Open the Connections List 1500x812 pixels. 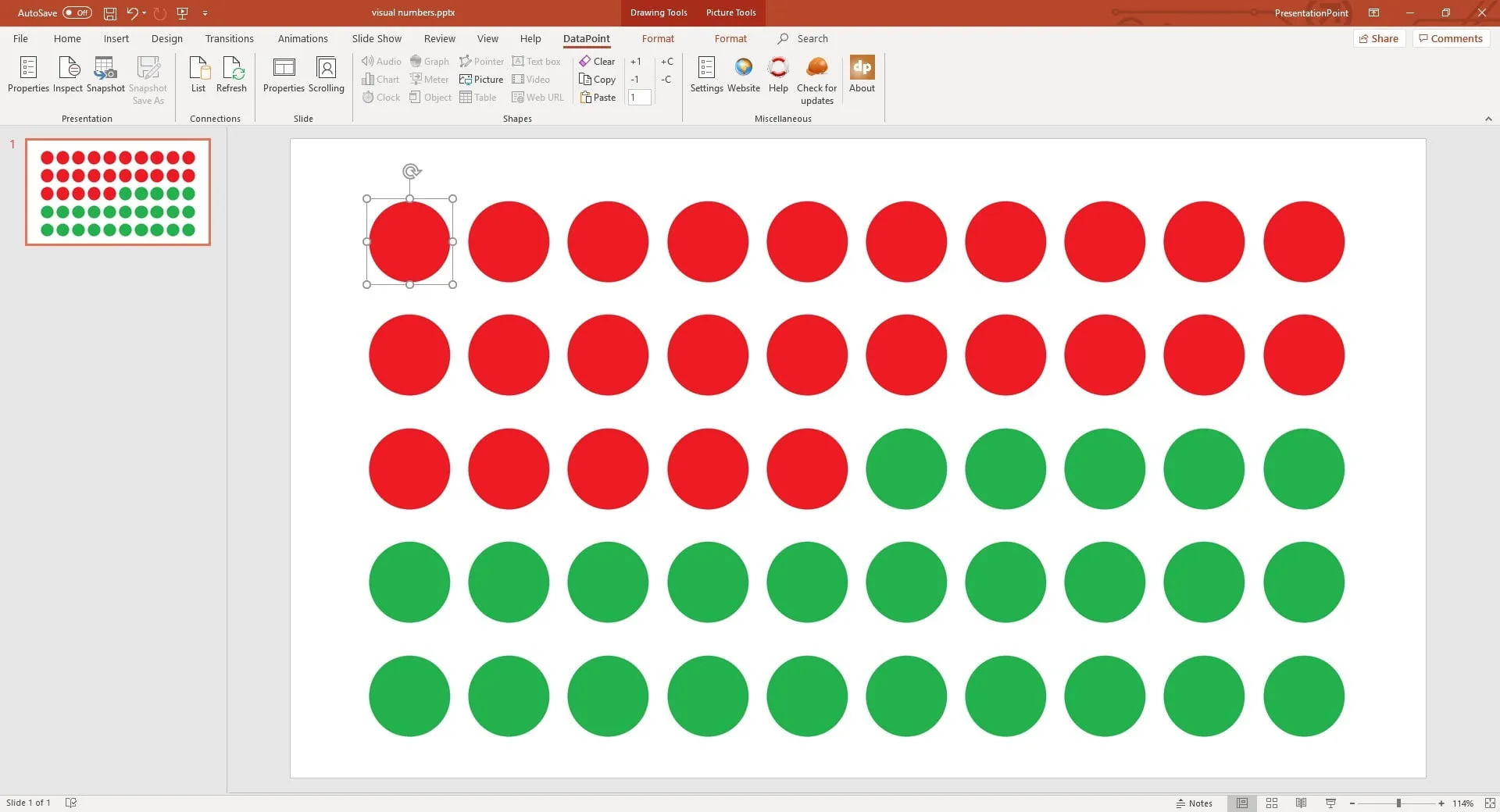point(198,74)
